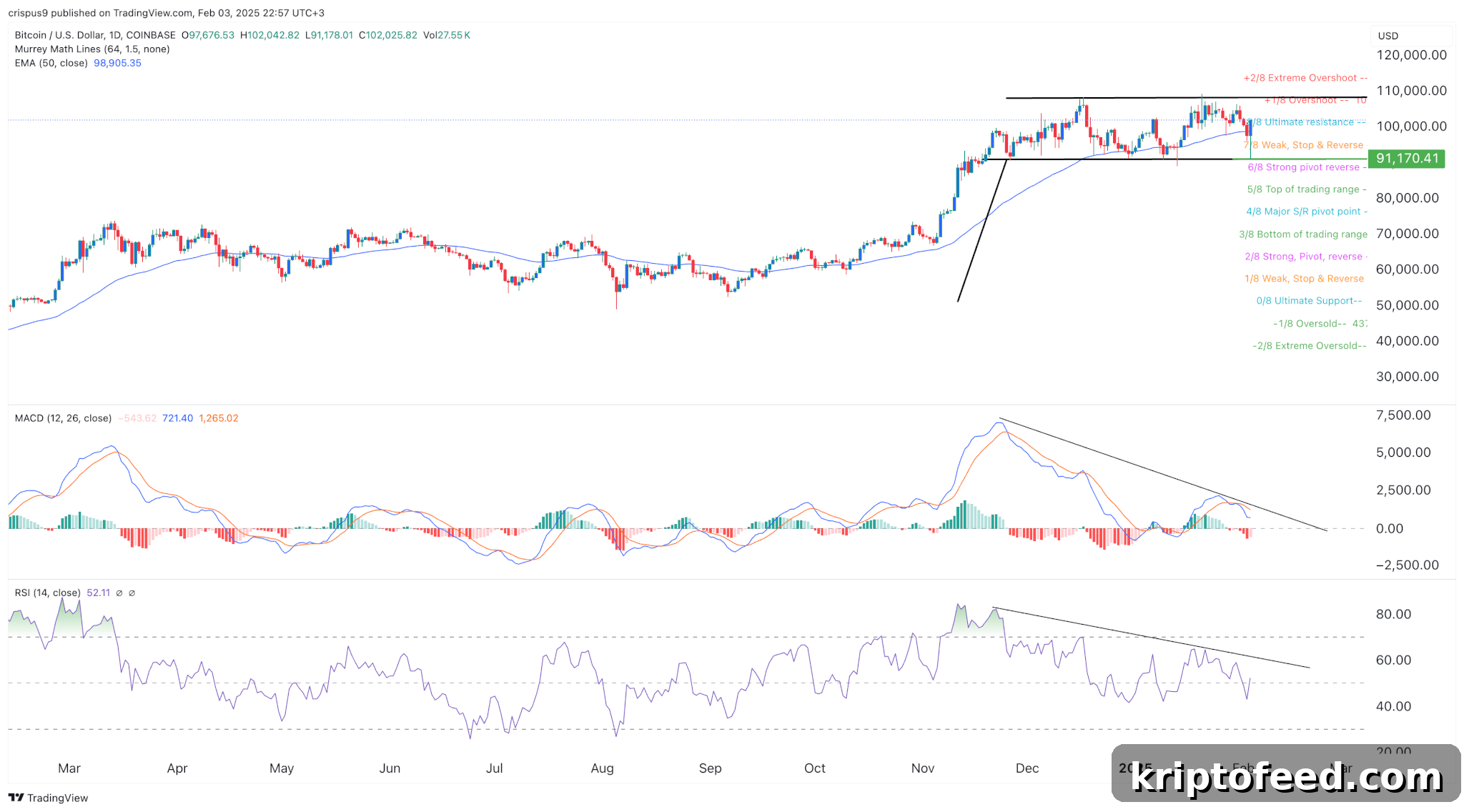The image size is (1464, 812).
Task: Click the blue MACD value 721.40
Action: 177,418
